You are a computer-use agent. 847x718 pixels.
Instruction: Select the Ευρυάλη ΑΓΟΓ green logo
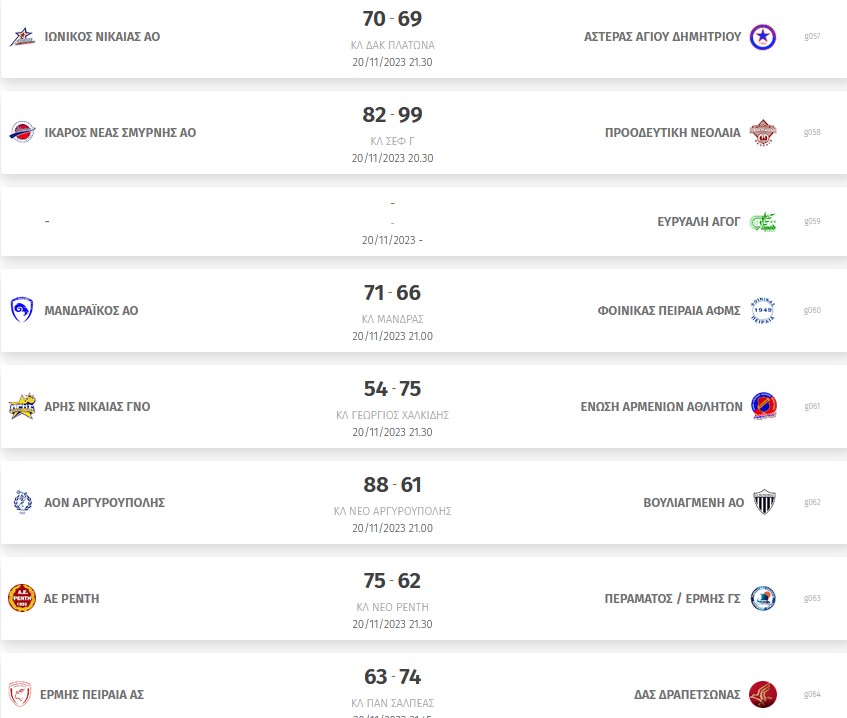(x=763, y=222)
